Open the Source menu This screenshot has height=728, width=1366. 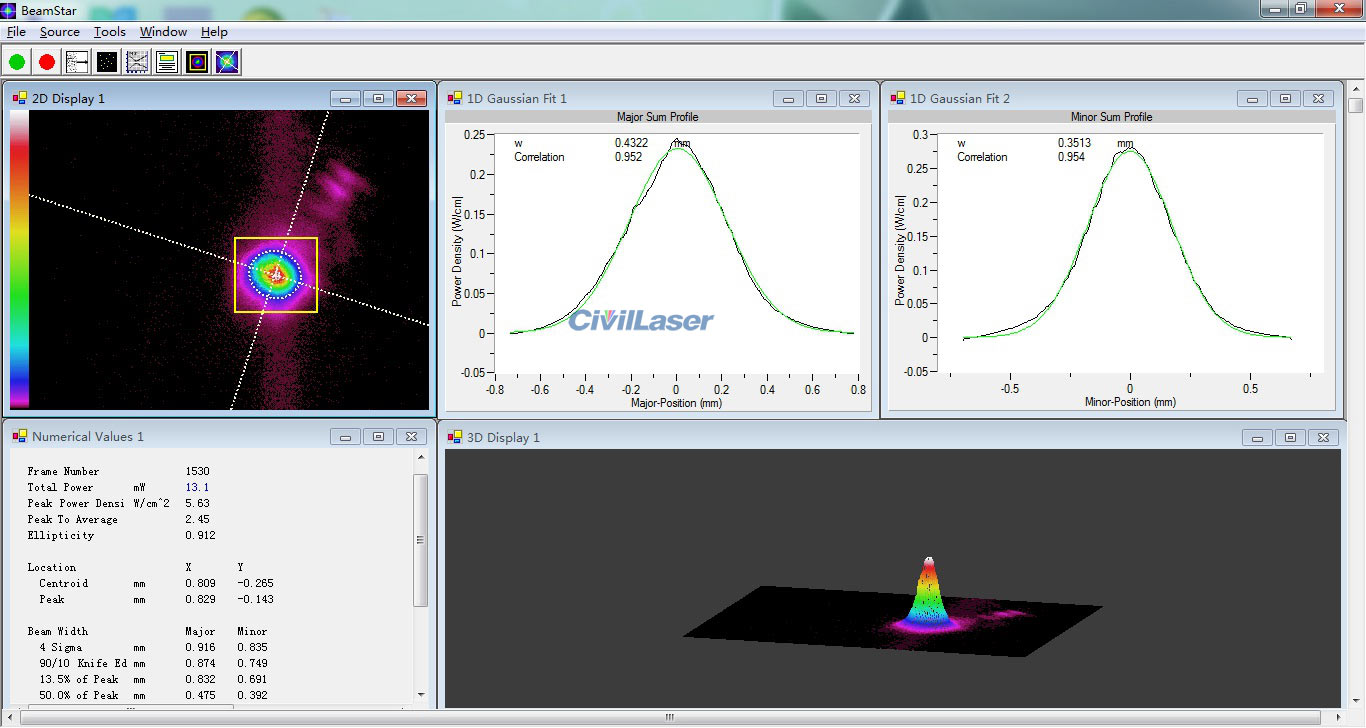click(59, 31)
